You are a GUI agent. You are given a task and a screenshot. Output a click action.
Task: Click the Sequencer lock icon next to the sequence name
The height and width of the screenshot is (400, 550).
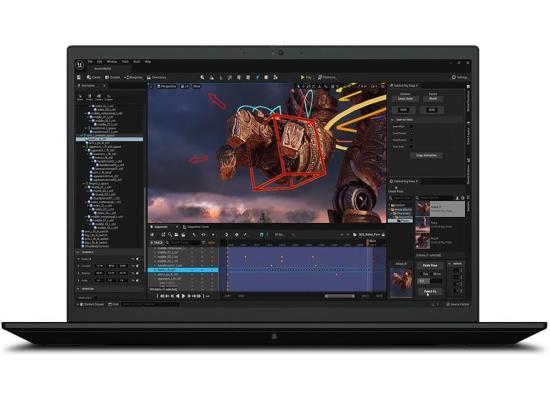[383, 234]
